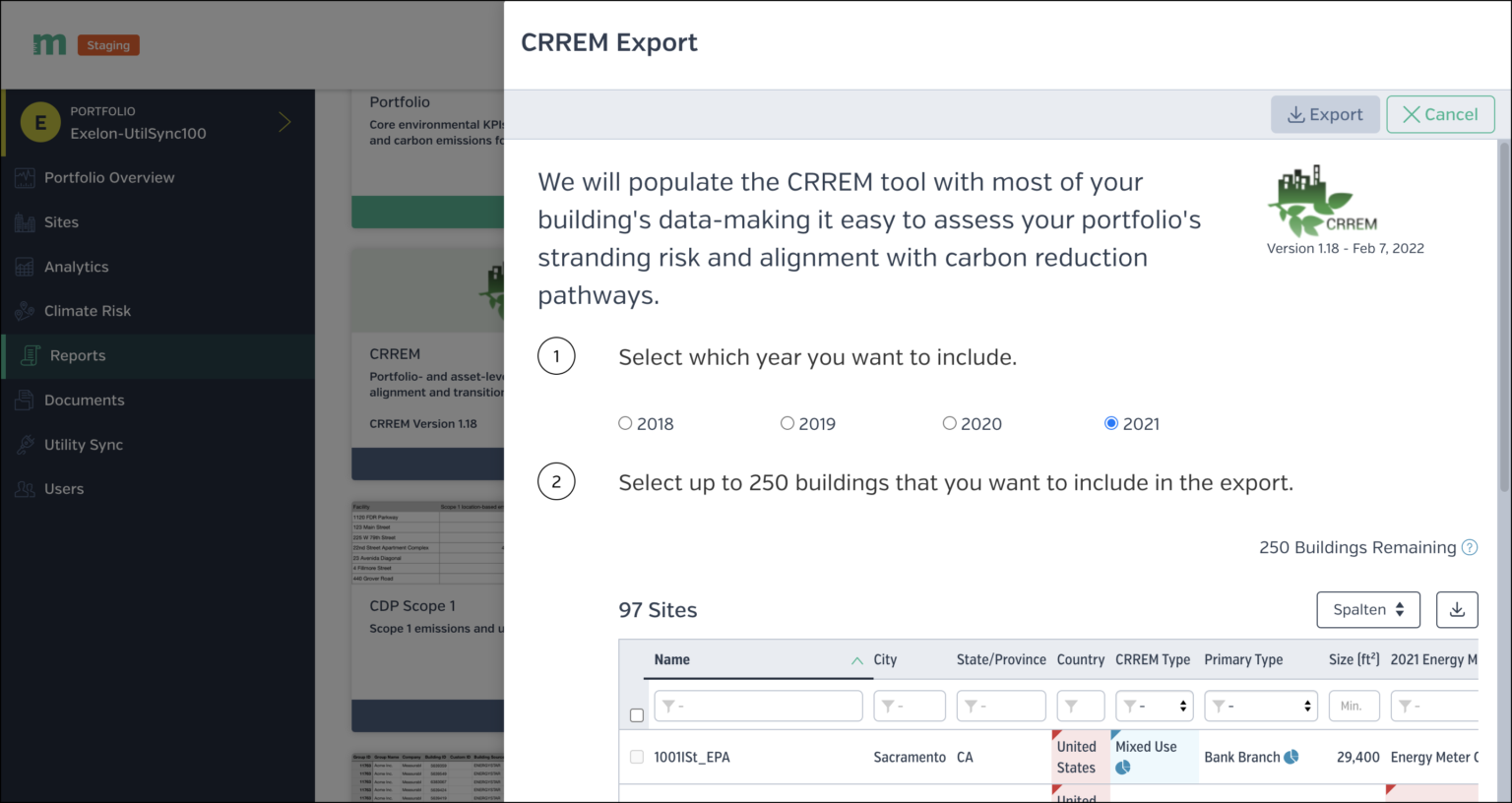Select the 2018 year radio button
Screen dimensions: 1512x803
(x=626, y=422)
